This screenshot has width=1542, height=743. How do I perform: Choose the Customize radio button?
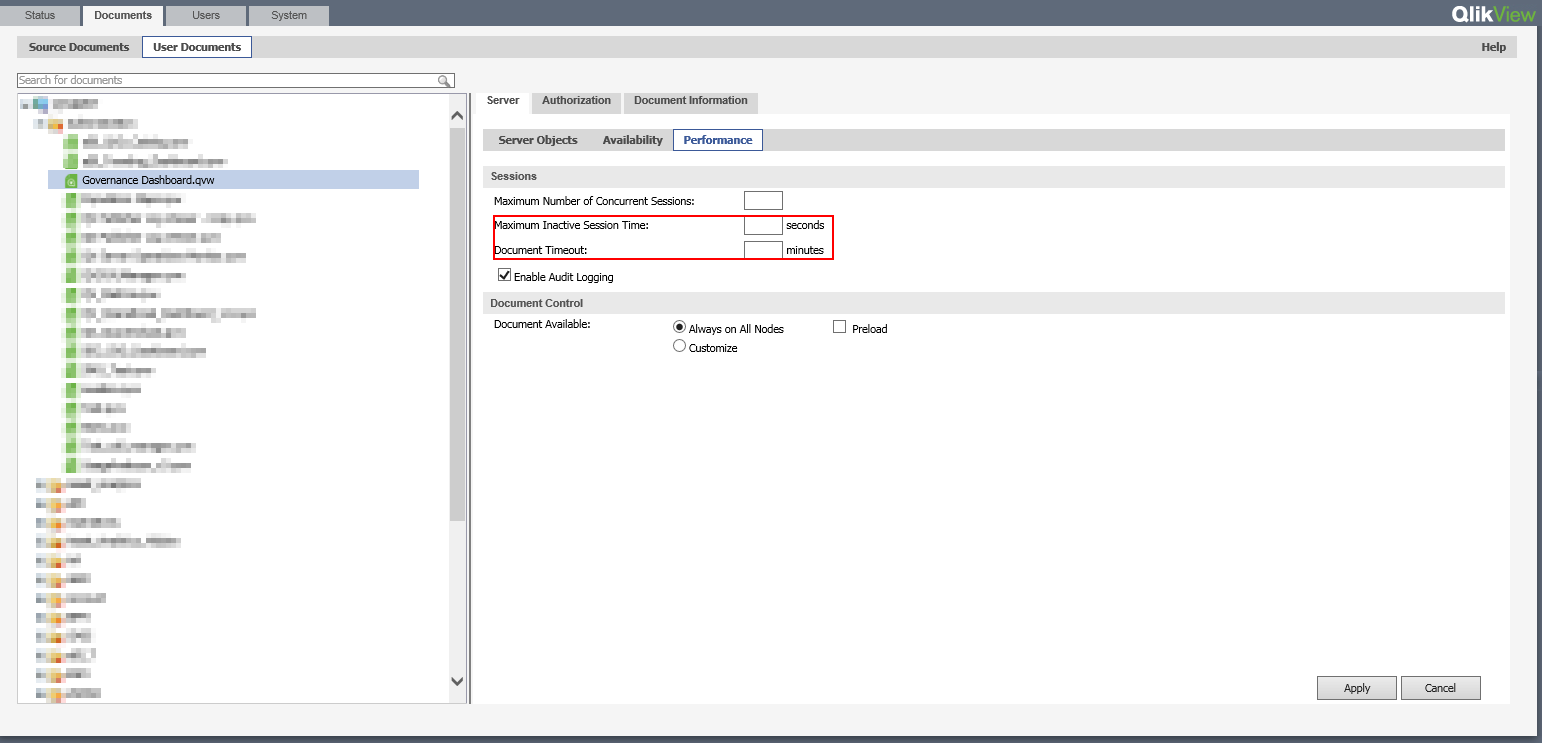pyautogui.click(x=680, y=347)
